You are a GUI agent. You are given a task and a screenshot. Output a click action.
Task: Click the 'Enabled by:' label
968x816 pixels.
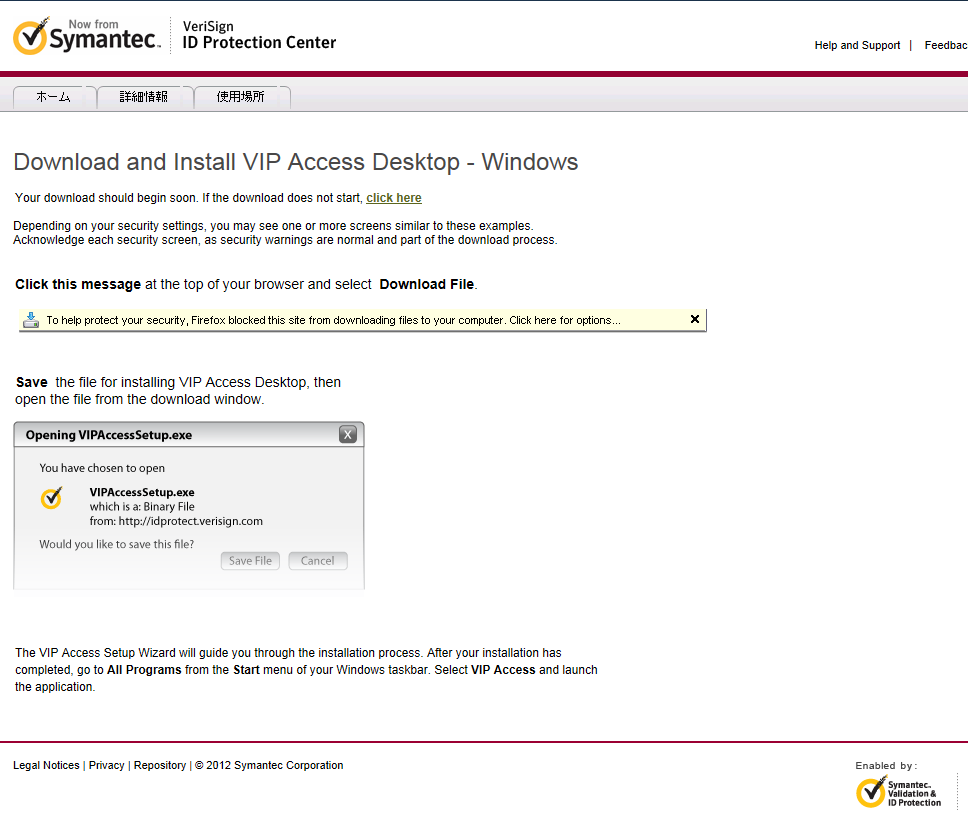tap(886, 765)
